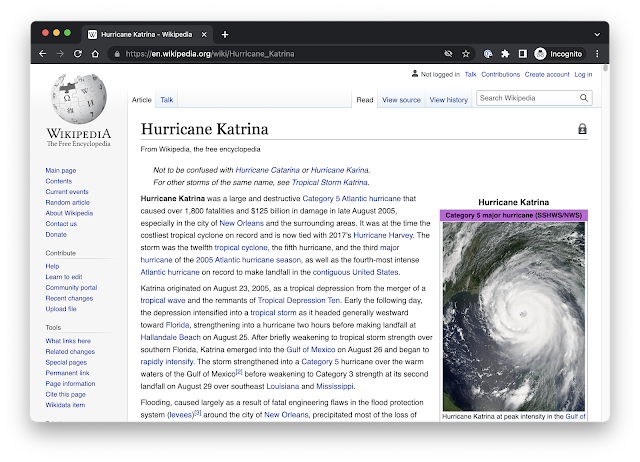Open the Help sidebar link
Image resolution: width=640 pixels, height=462 pixels.
(x=52, y=266)
